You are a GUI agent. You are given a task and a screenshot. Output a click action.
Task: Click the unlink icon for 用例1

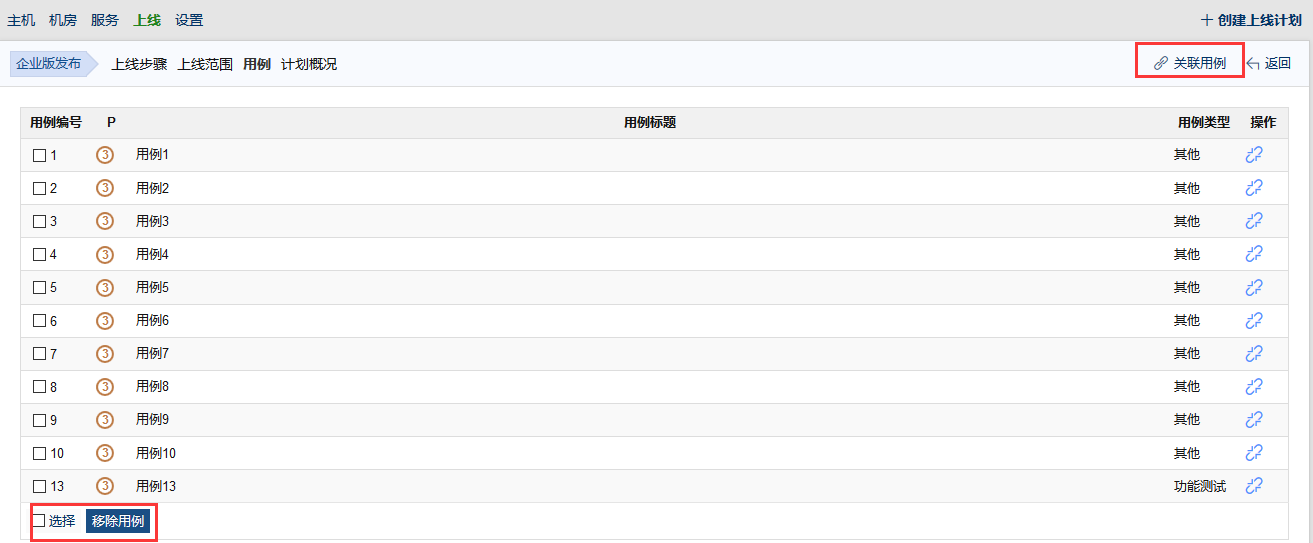point(1254,155)
